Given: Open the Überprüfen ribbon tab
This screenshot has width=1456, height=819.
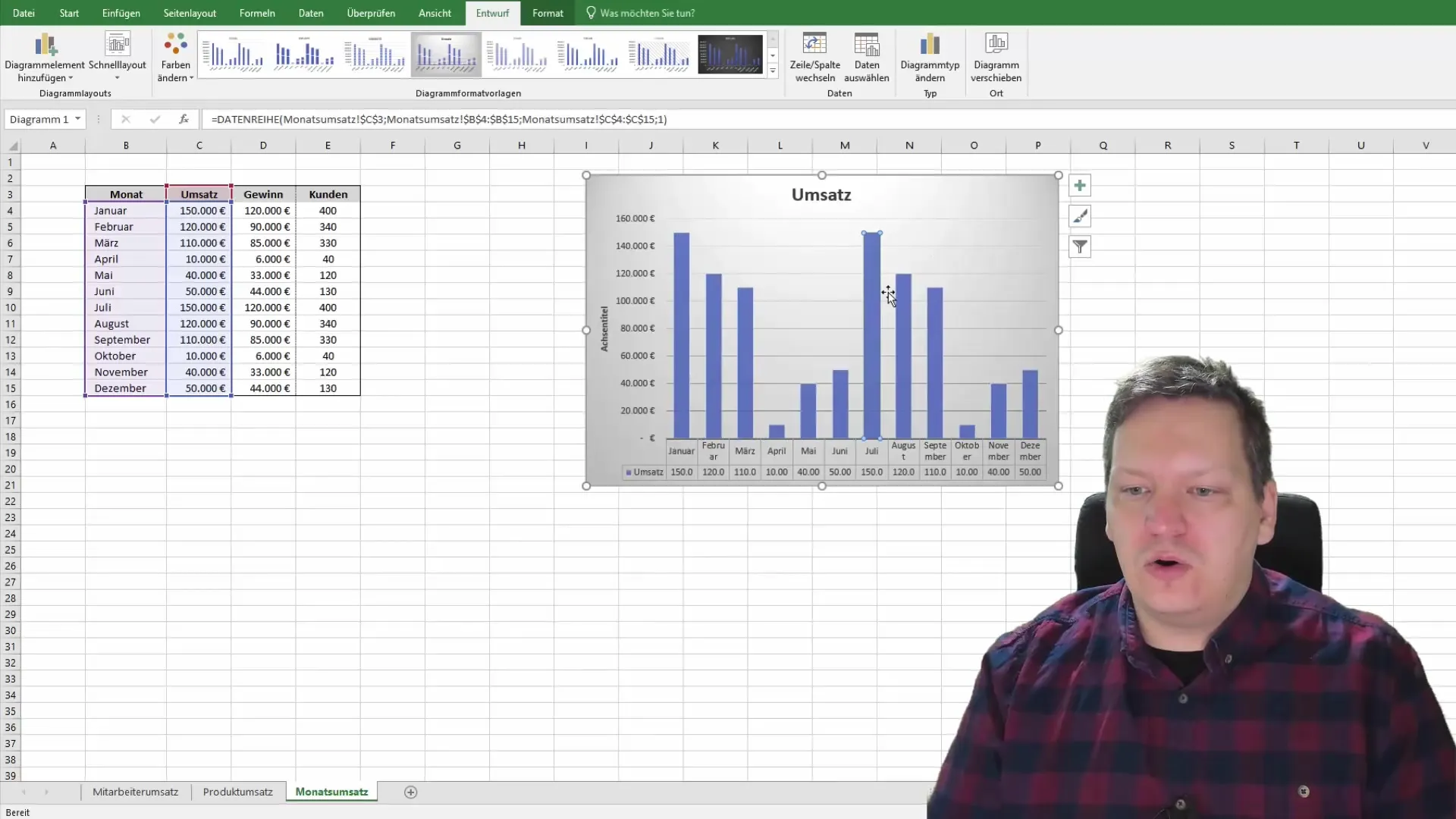Looking at the screenshot, I should (x=371, y=13).
